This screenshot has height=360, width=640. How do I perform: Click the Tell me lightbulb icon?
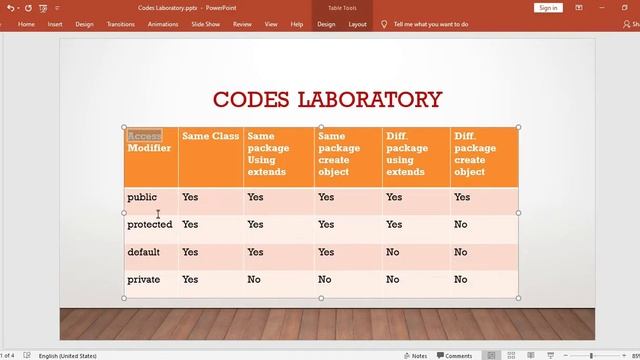(x=384, y=24)
